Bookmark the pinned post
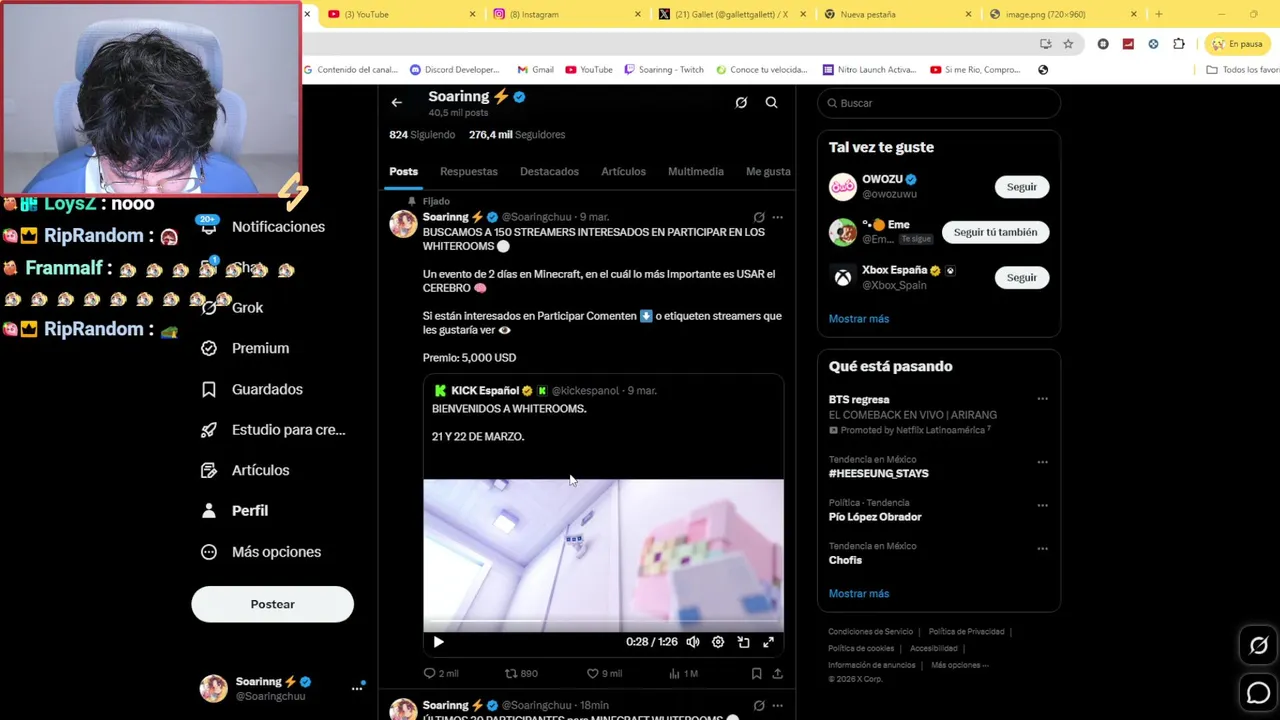 (x=756, y=674)
